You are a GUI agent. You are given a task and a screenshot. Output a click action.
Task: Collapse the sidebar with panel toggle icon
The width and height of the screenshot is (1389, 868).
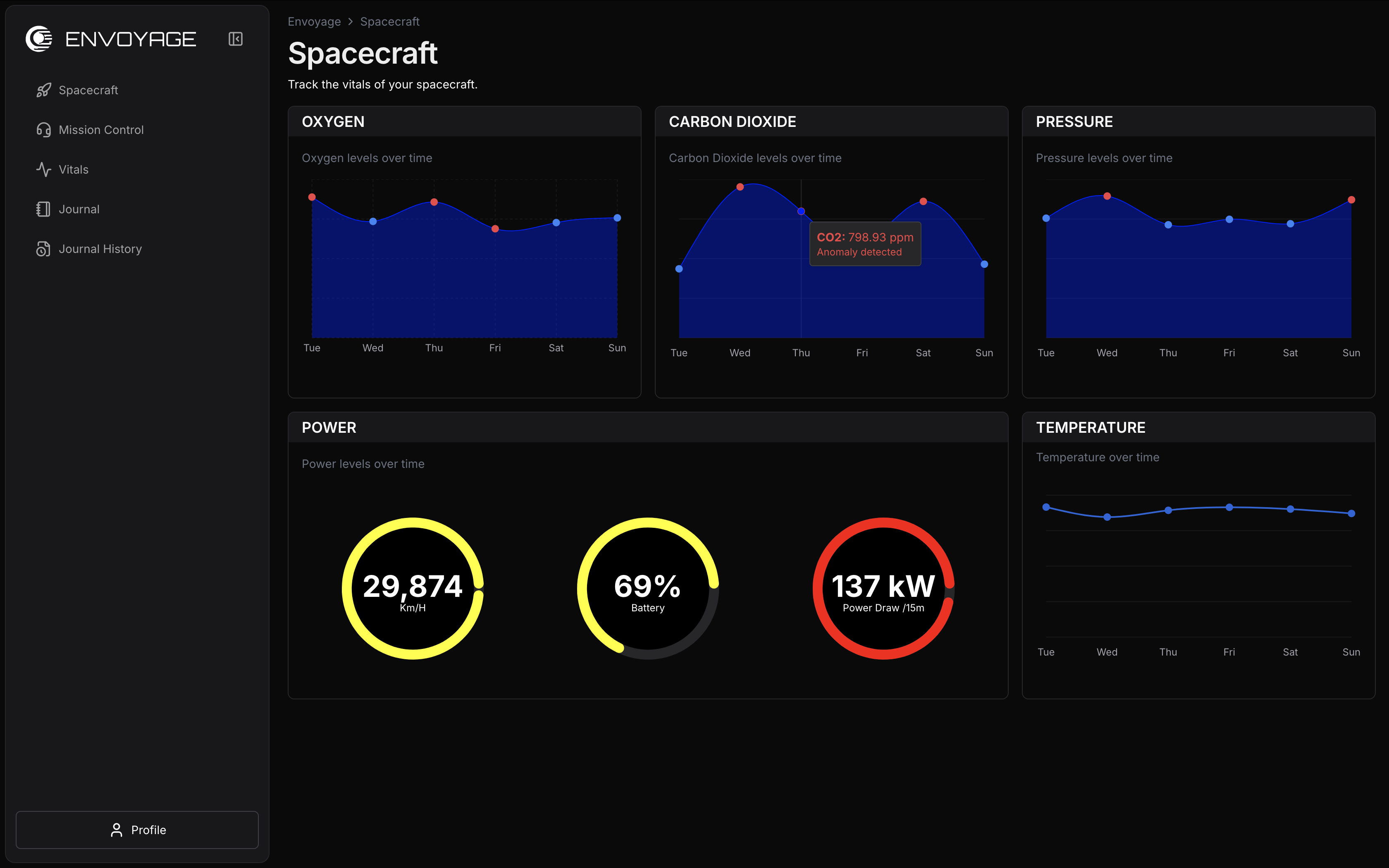click(235, 38)
